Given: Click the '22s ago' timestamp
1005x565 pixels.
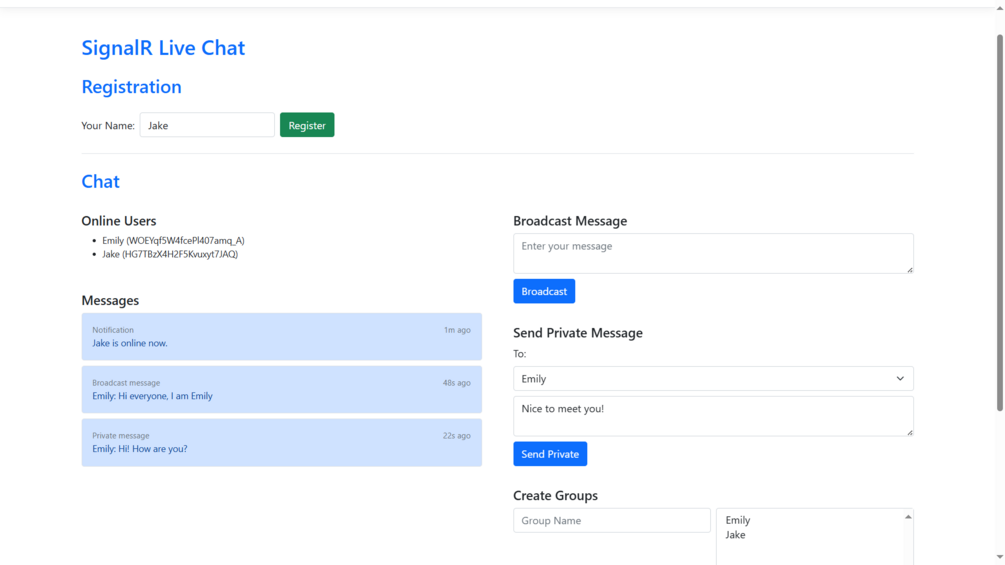Looking at the screenshot, I should (x=456, y=436).
